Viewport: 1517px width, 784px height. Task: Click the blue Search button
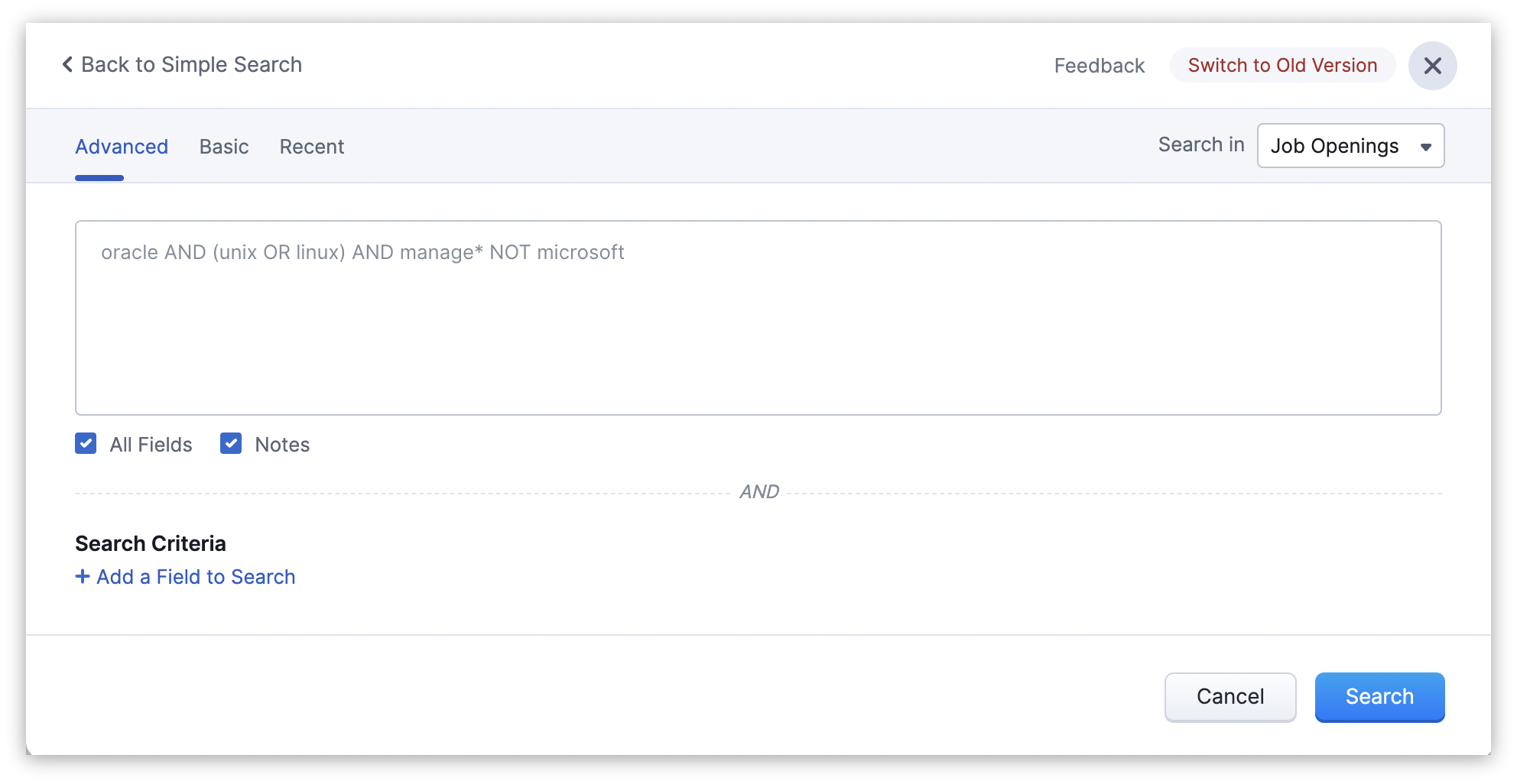1379,697
